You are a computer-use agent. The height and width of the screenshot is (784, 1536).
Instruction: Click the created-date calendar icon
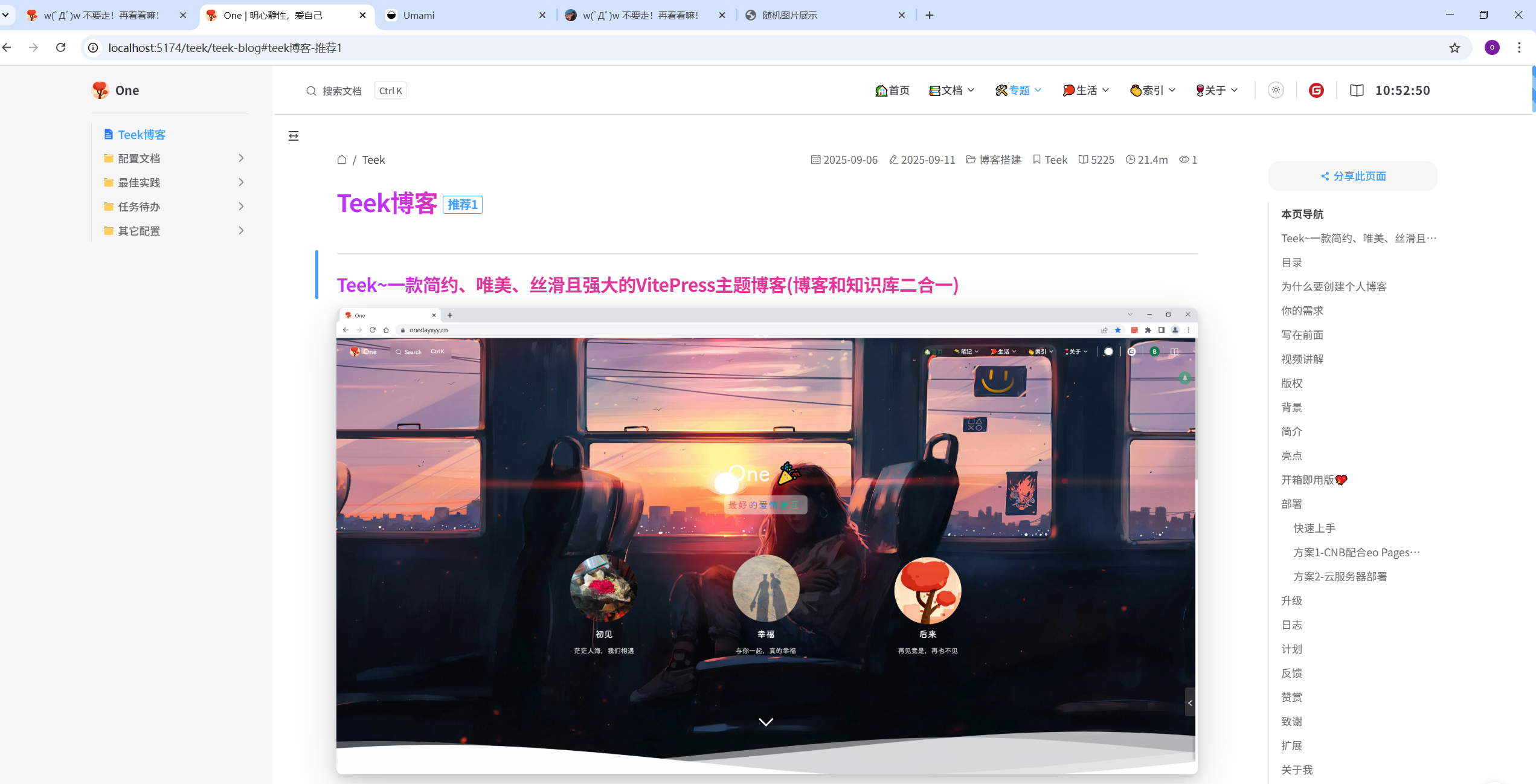815,159
